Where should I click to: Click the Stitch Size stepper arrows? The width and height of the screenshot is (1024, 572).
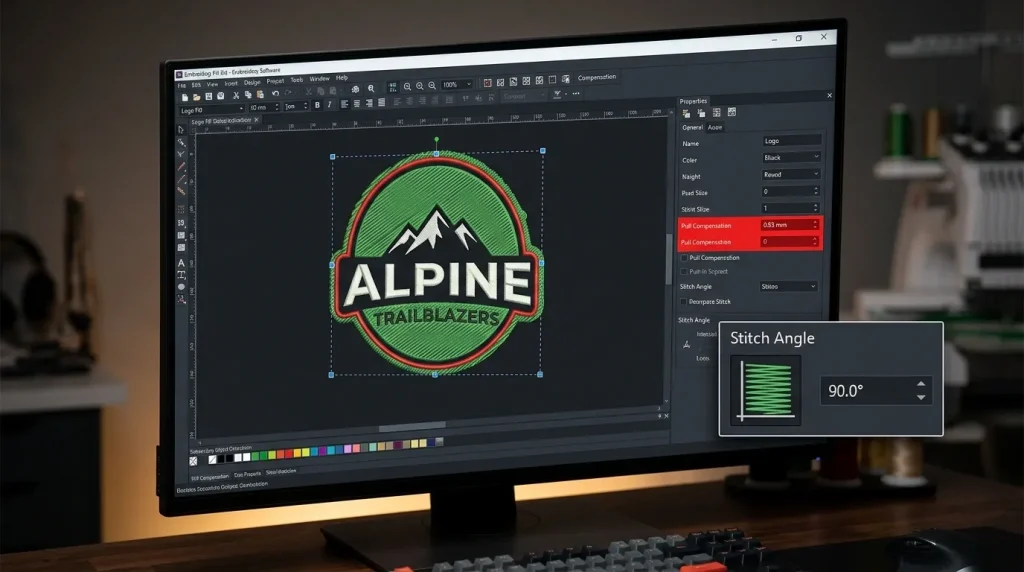(x=816, y=208)
